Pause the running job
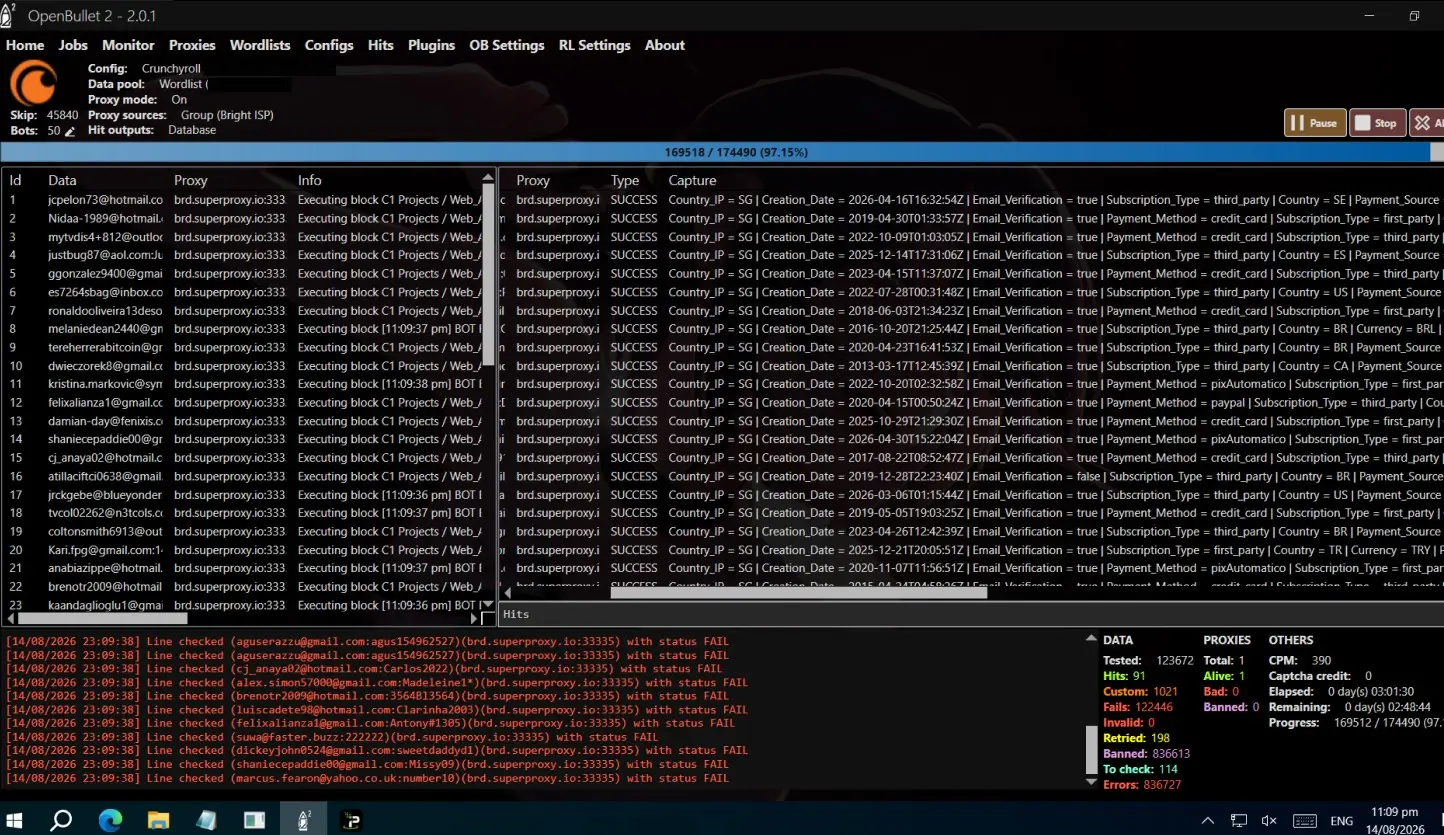 (1315, 123)
